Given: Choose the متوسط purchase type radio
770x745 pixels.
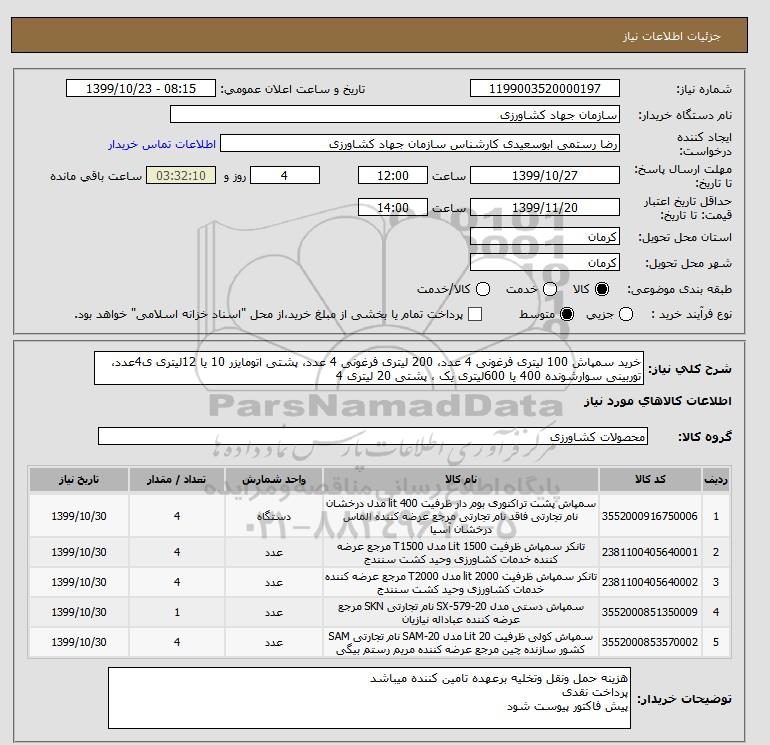Looking at the screenshot, I should [x=567, y=314].
